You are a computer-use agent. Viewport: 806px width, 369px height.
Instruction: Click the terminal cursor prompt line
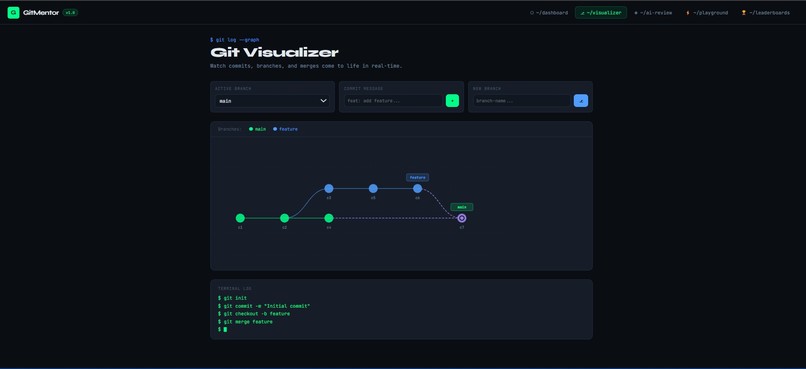click(x=223, y=329)
